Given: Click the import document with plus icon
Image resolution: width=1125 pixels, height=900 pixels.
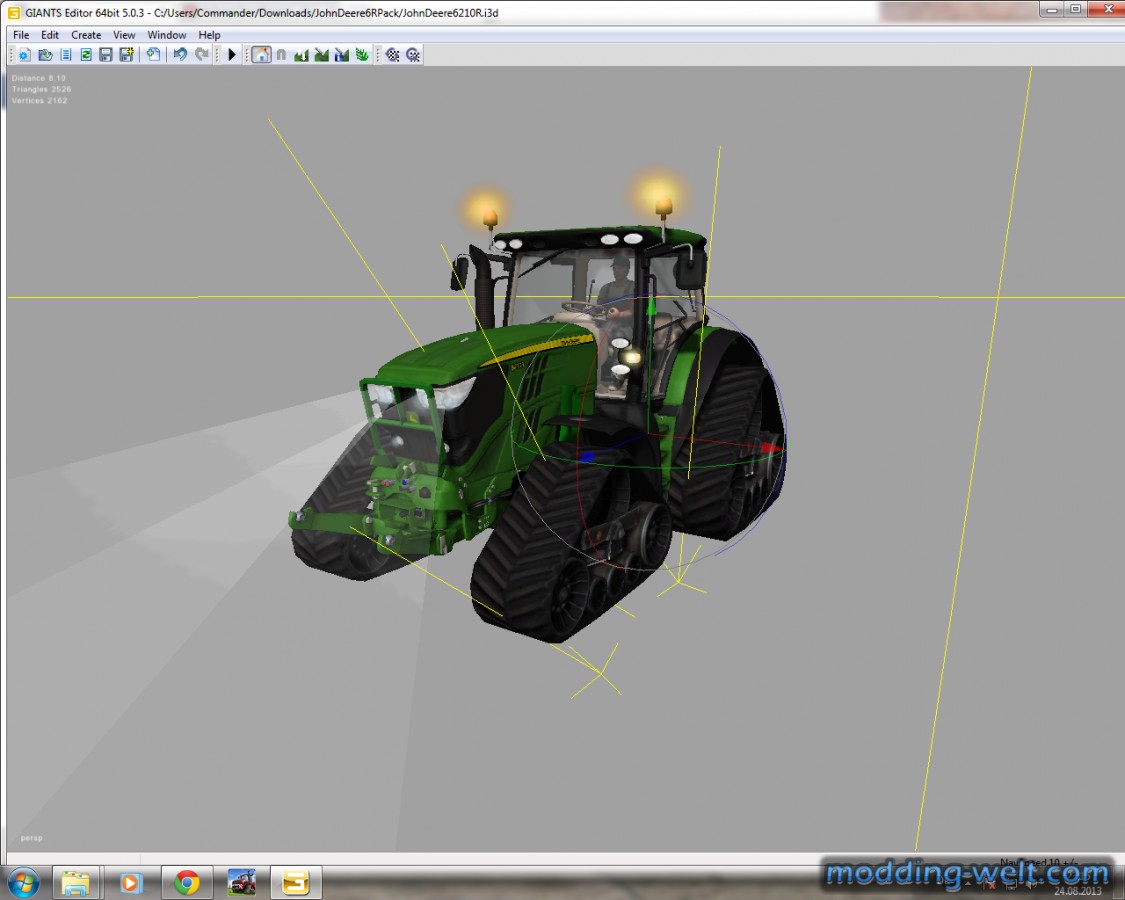Looking at the screenshot, I should (x=153, y=55).
